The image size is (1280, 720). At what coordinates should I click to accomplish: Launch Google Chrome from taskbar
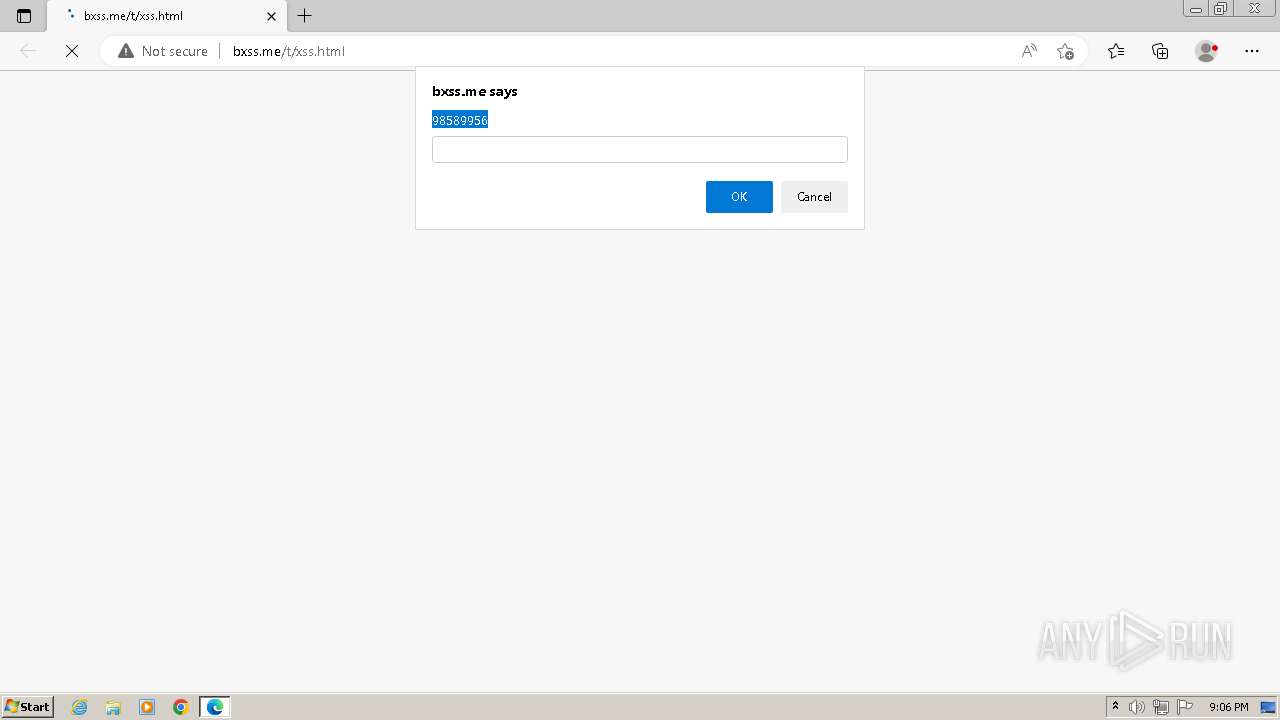(181, 707)
